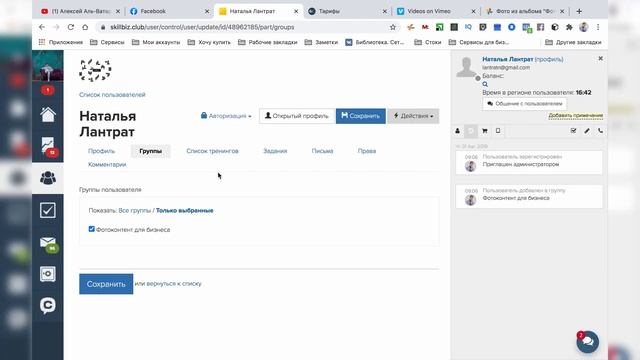
Task: Select the cart icon in right panel toolbar
Action: (x=484, y=131)
